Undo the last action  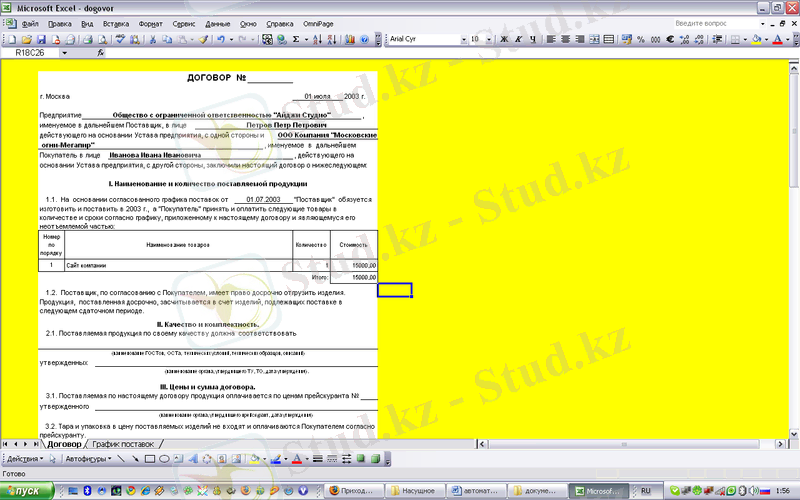coord(220,39)
